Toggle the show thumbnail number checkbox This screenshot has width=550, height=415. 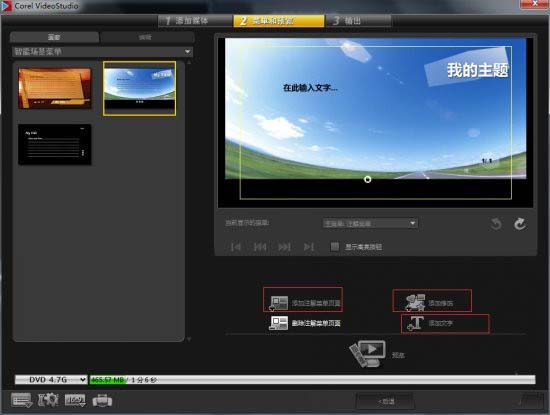(x=335, y=247)
